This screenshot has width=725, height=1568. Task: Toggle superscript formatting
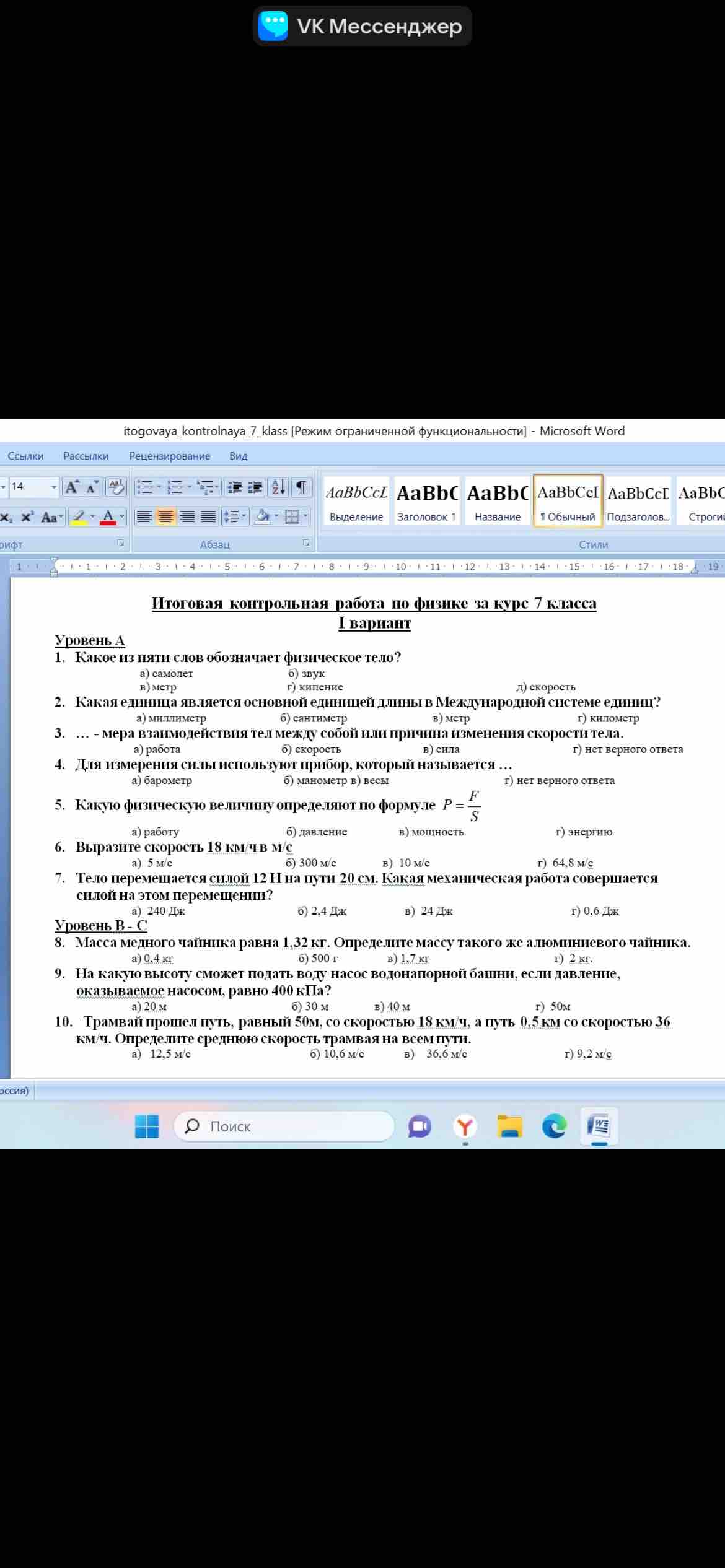click(x=27, y=516)
